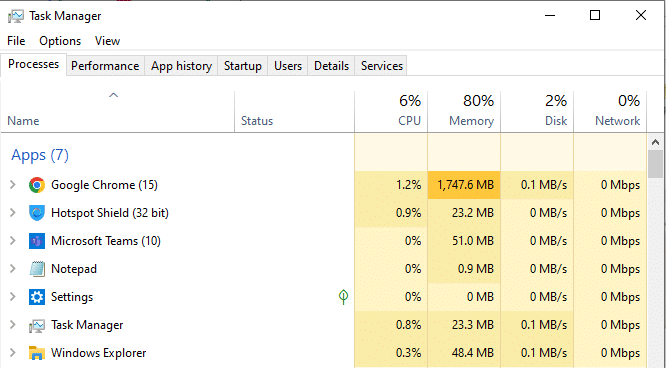Maximize the Task Manager window

595,15
